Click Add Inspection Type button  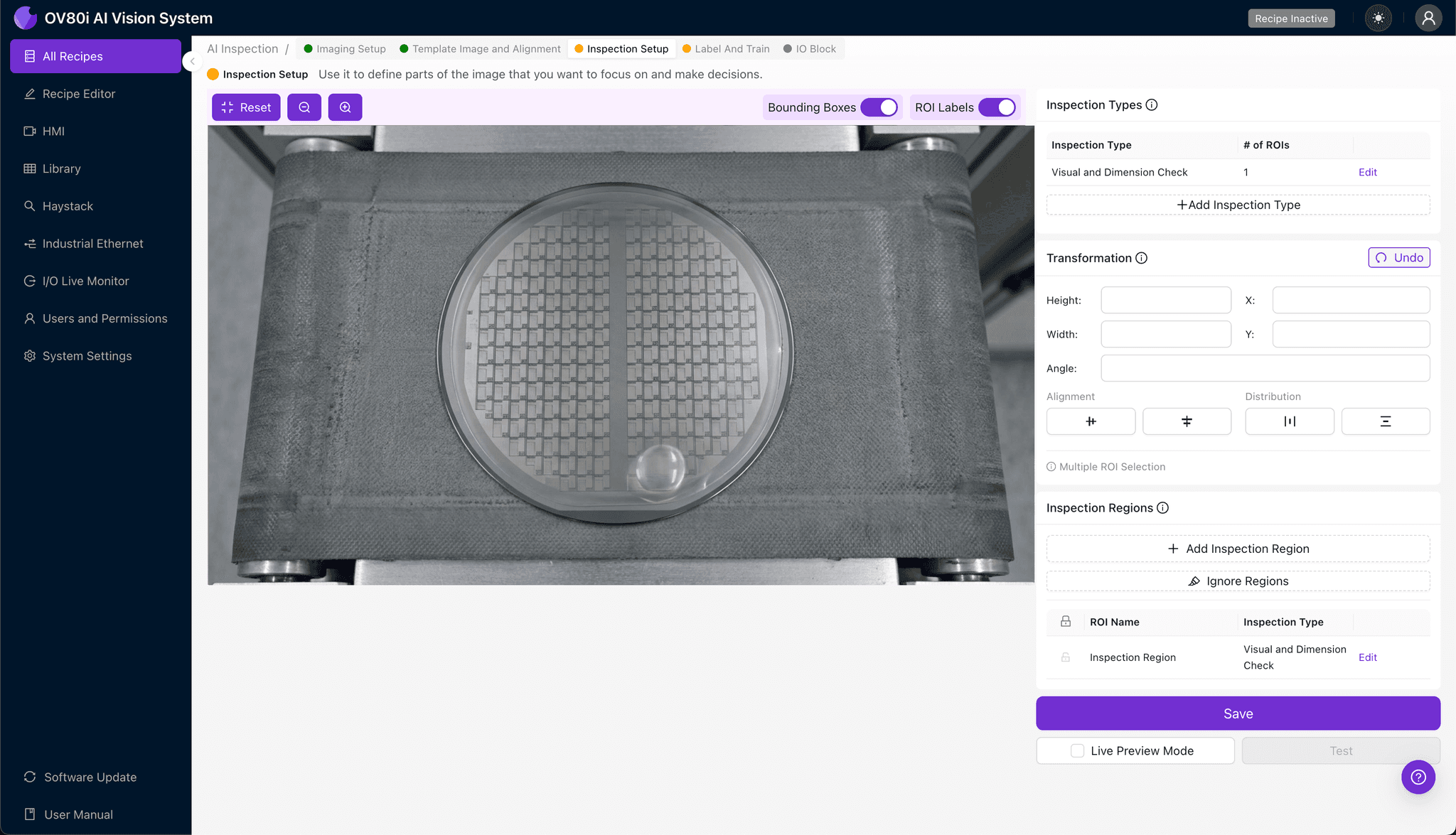1238,205
